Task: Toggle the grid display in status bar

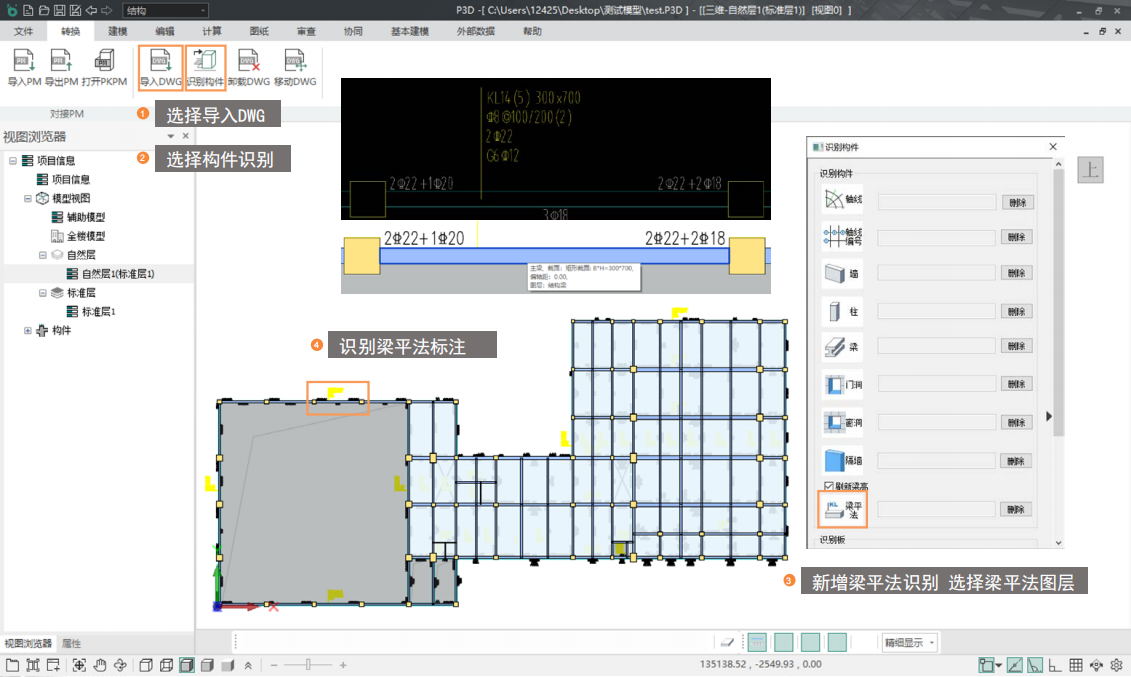Action: pos(1076,665)
